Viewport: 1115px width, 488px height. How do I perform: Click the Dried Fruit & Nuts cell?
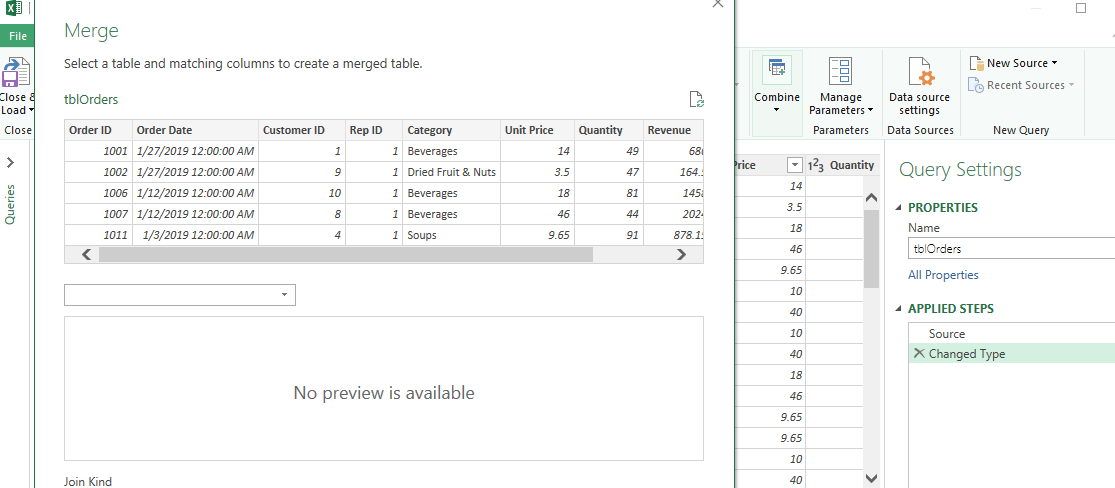click(x=452, y=172)
